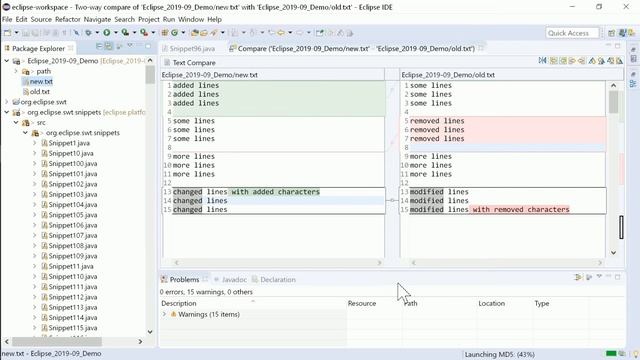Screen dimensions: 640x360
Task: Click the Outline view icon in right trim
Action: click(633, 84)
